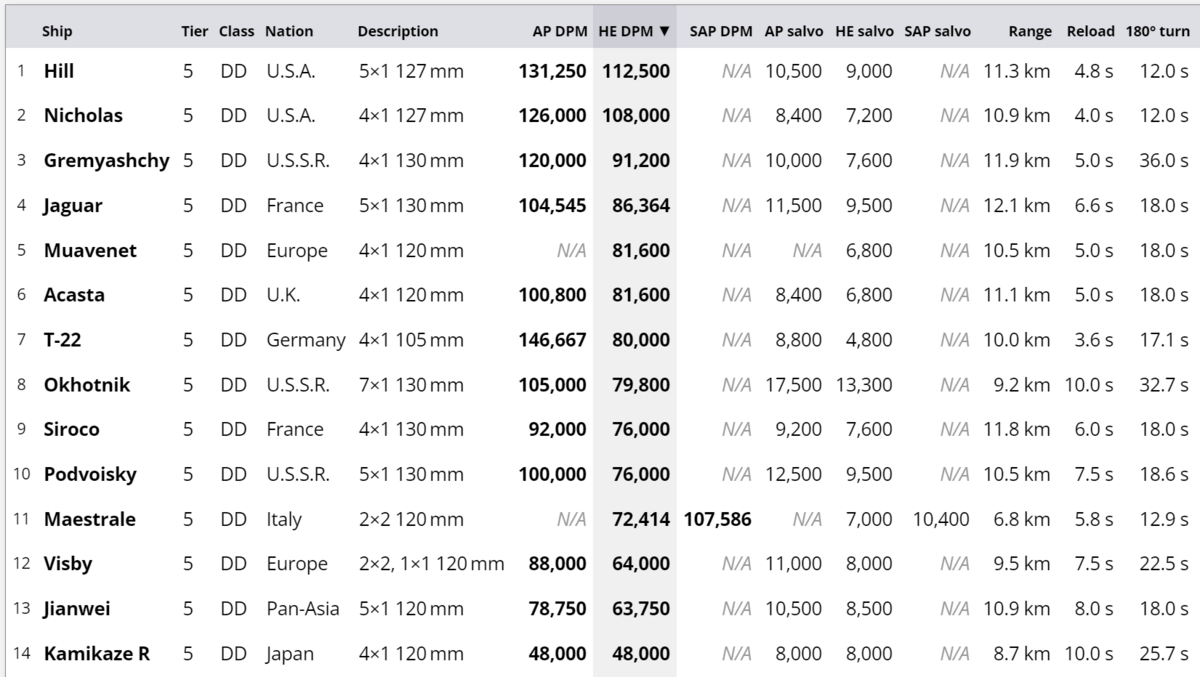Sort by Description column header
Screen dimensions: 1200x677
[x=398, y=31]
